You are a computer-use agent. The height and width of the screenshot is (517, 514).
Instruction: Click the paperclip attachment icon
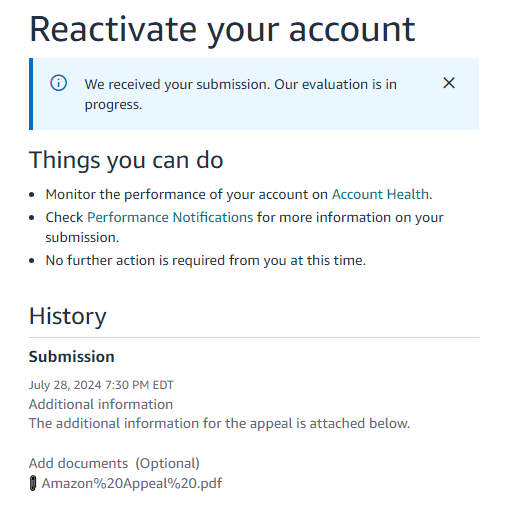coord(33,483)
